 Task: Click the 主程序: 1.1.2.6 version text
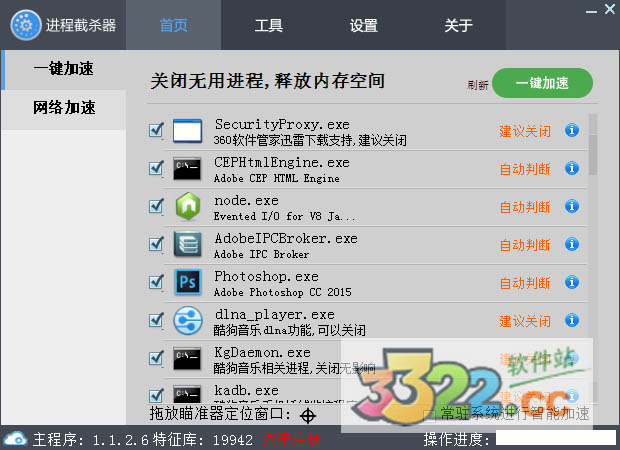(x=91, y=440)
